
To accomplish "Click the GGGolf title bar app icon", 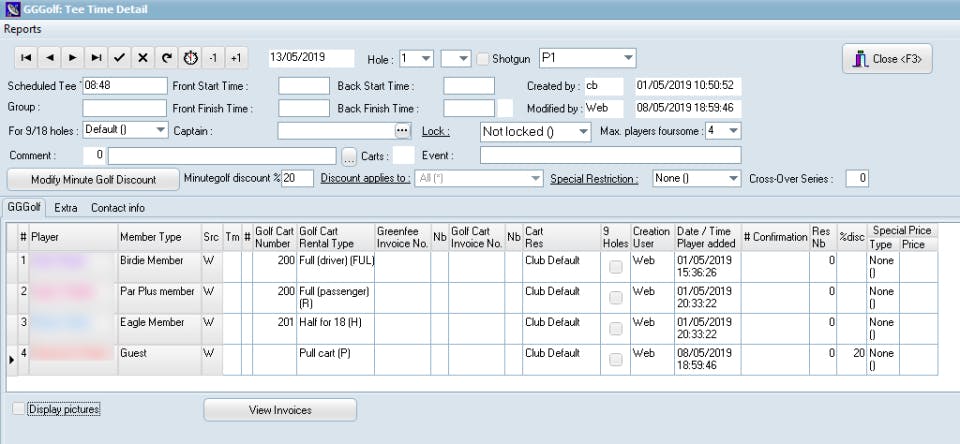I will click(x=12, y=9).
